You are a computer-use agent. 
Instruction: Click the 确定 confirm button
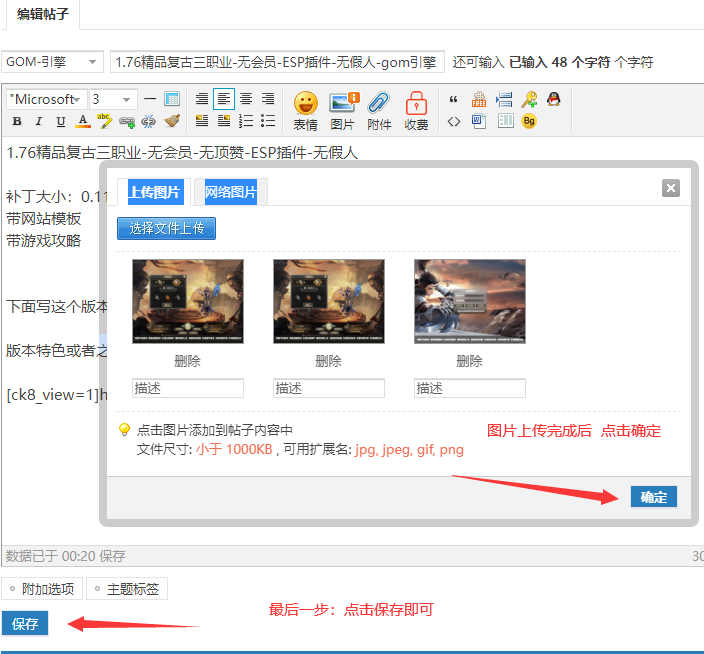pyautogui.click(x=653, y=497)
